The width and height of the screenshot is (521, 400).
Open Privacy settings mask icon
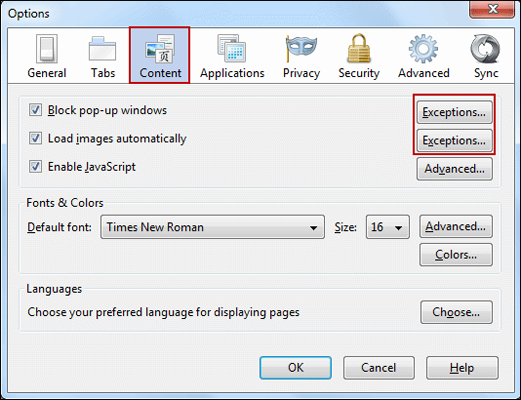[301, 49]
